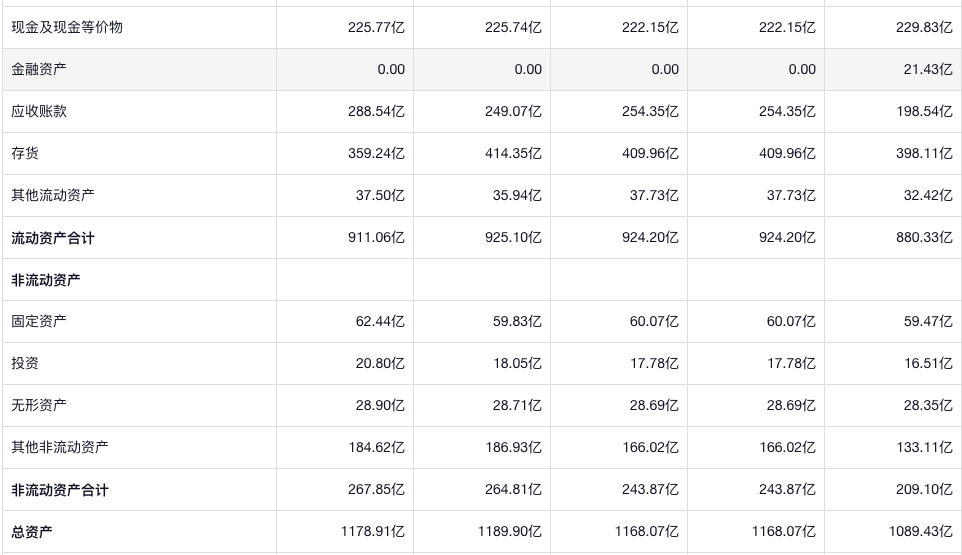Click the 应收账款 row label
The height and width of the screenshot is (555, 962).
point(39,112)
